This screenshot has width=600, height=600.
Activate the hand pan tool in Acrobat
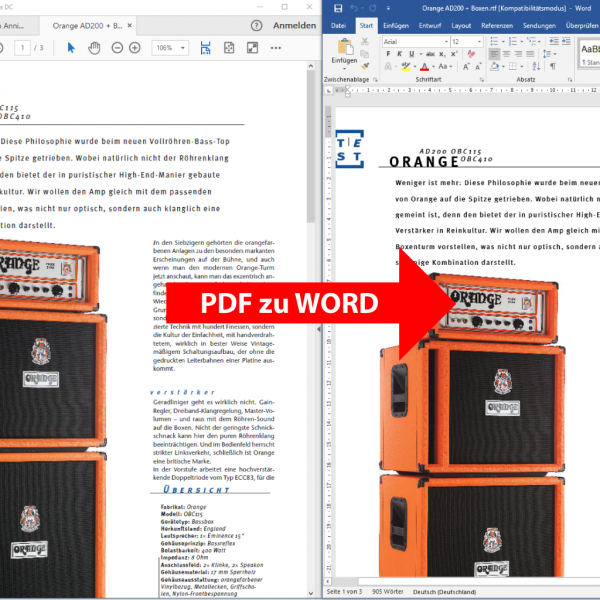(94, 48)
